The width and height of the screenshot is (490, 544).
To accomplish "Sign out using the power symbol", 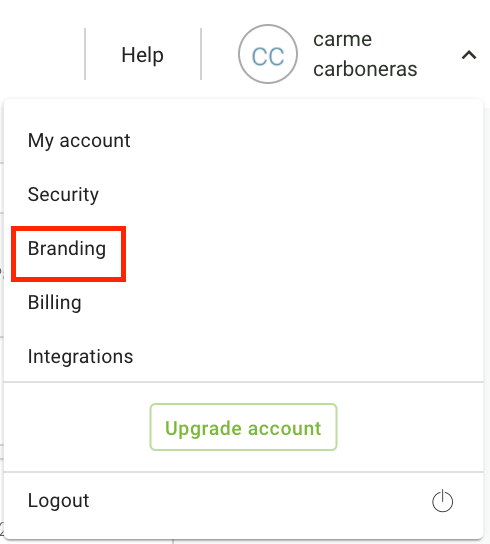I will point(442,501).
